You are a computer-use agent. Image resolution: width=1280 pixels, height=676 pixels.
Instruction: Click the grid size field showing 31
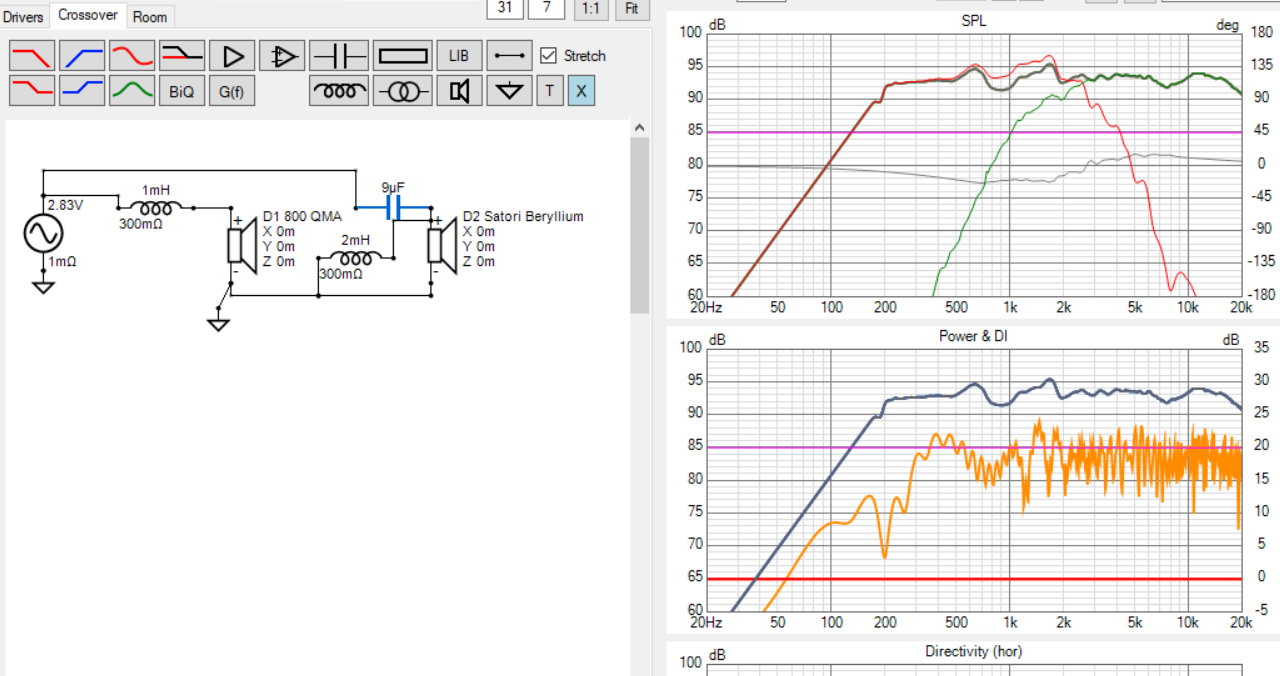point(505,8)
